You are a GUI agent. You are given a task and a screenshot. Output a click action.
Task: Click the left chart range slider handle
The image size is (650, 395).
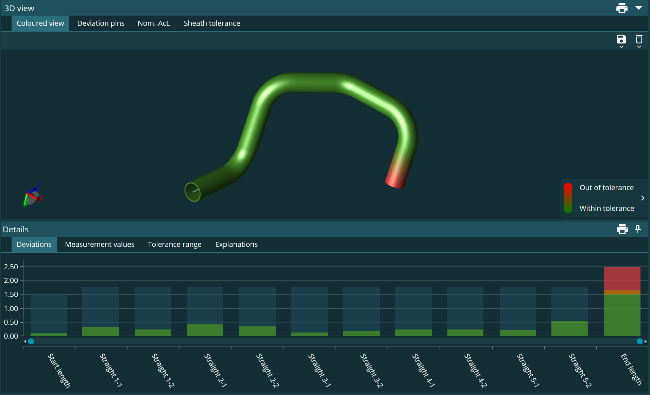(31, 342)
